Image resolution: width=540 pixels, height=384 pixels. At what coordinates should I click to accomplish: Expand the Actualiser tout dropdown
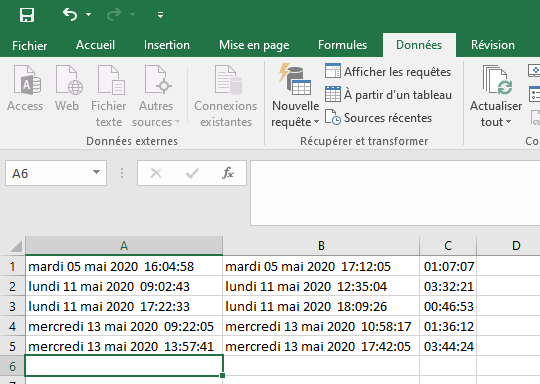pos(496,114)
